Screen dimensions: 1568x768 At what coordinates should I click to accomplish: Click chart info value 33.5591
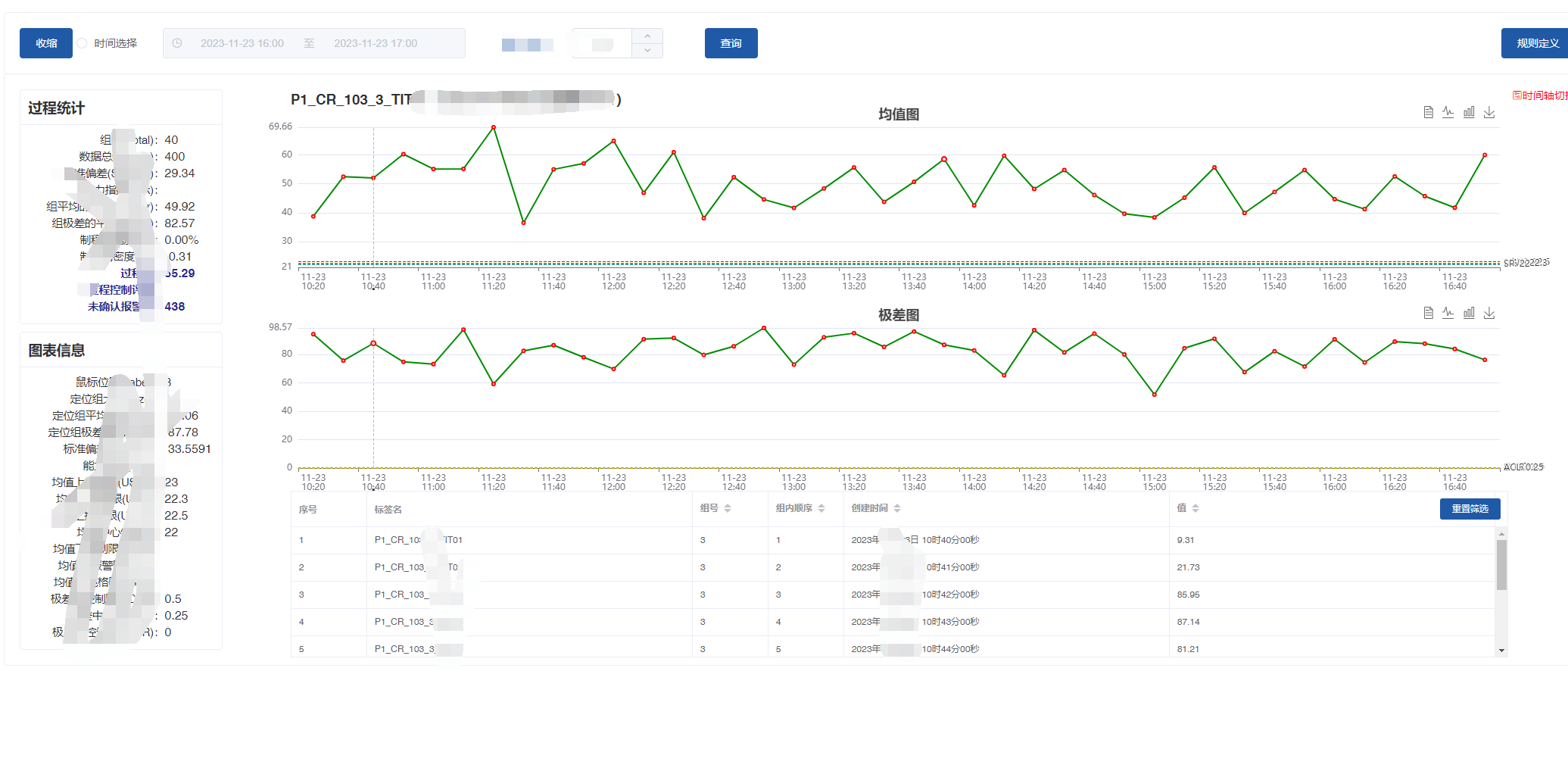189,449
